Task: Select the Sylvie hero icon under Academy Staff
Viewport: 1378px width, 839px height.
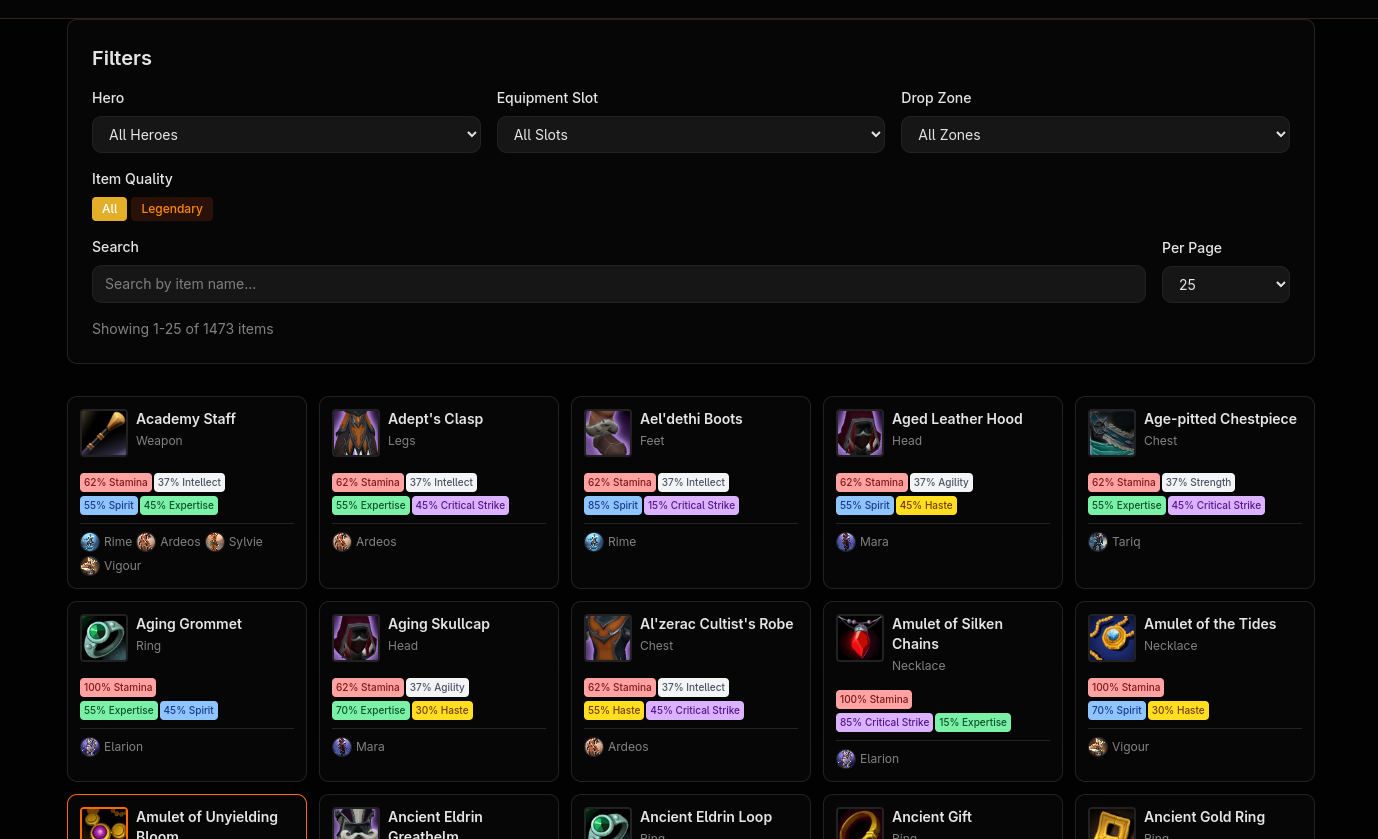Action: [x=214, y=541]
